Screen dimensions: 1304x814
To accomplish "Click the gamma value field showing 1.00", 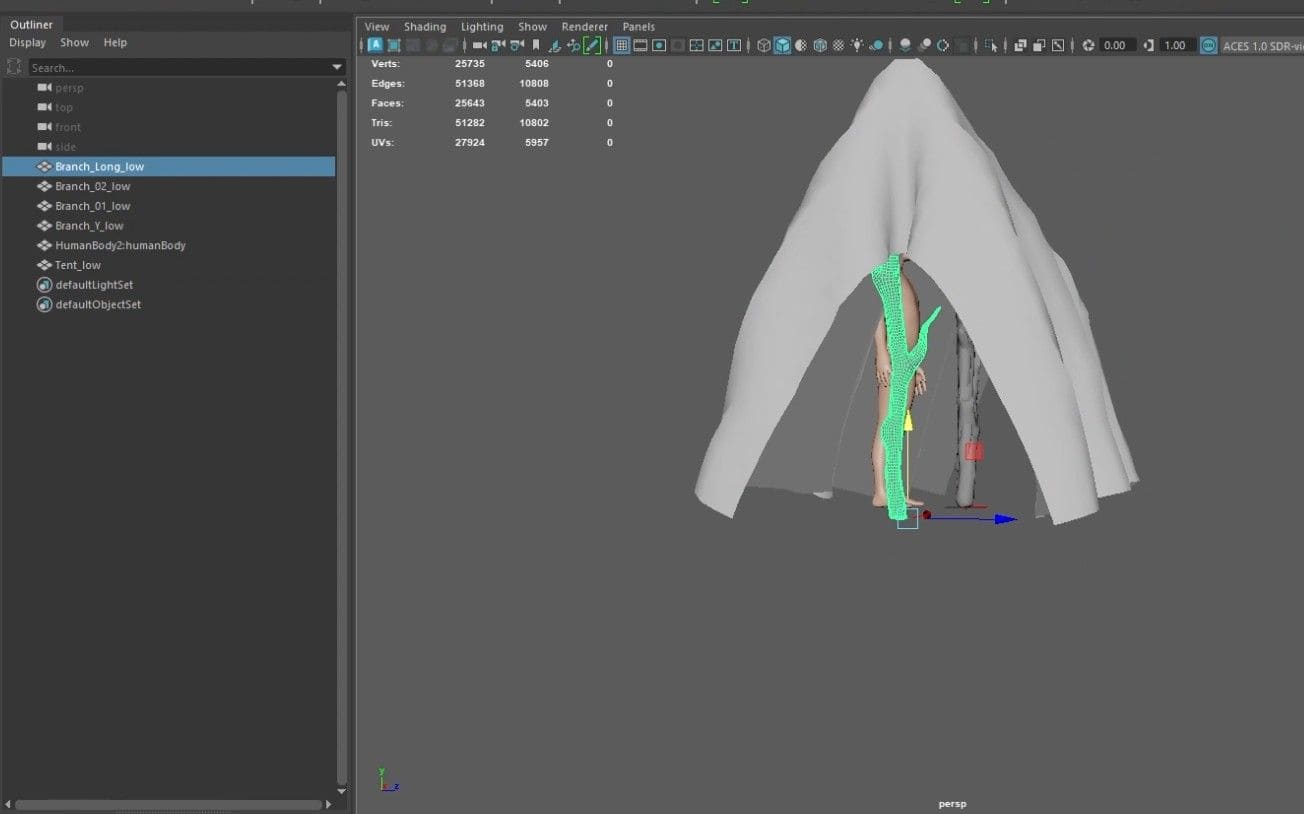I will click(1175, 46).
